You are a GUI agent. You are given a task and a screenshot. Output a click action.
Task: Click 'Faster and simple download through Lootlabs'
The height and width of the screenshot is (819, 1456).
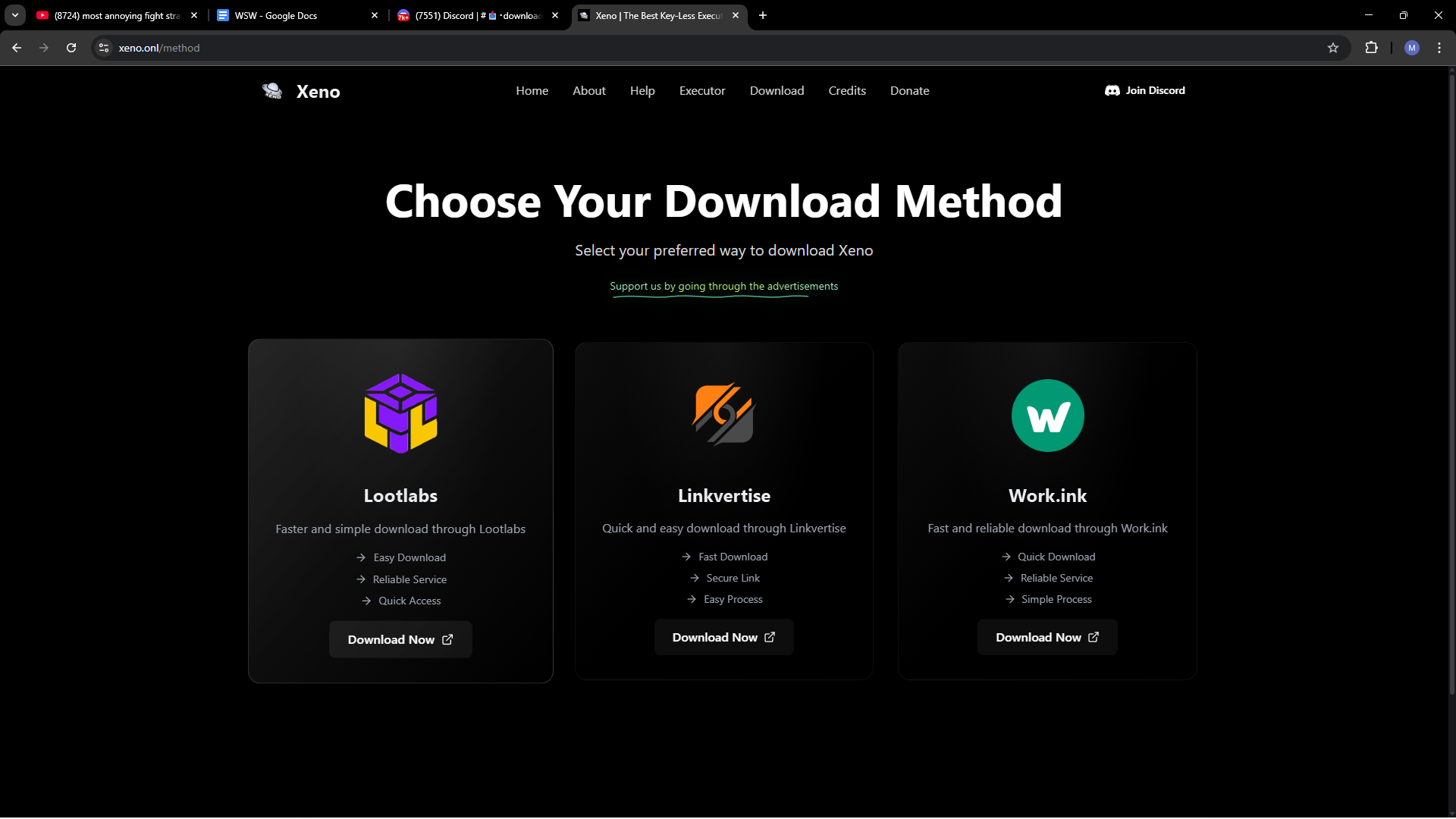(x=400, y=529)
